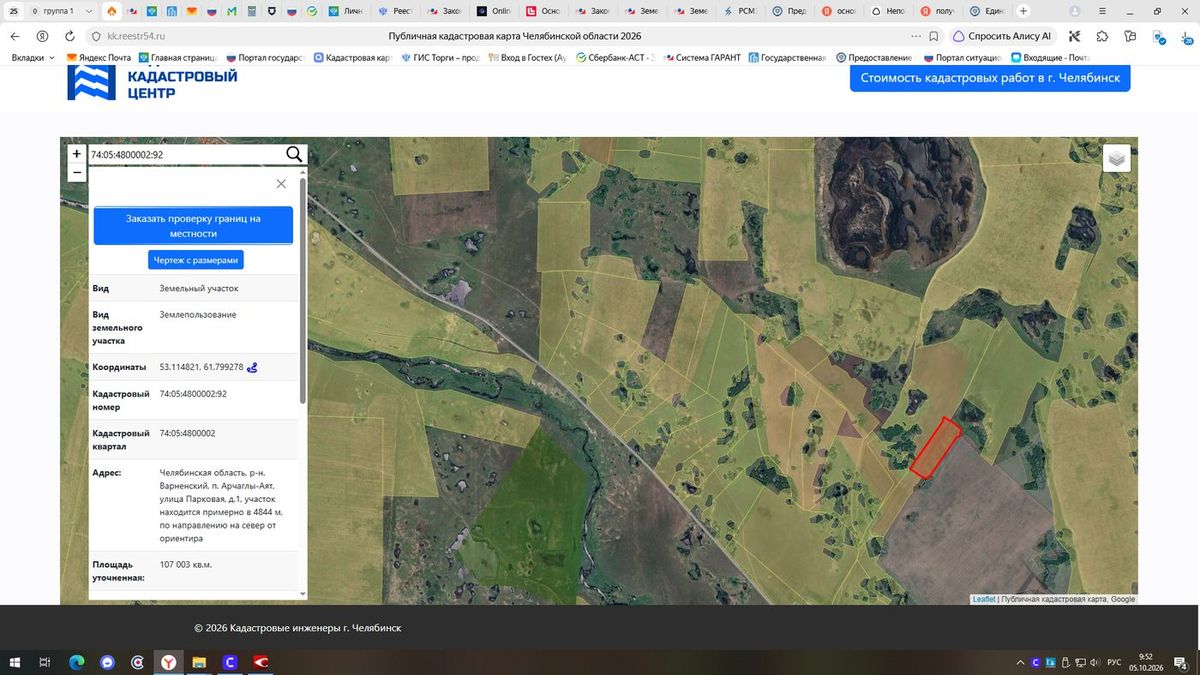Focus the cadastral number search field
Viewport: 1200px width, 675px height.
click(186, 155)
